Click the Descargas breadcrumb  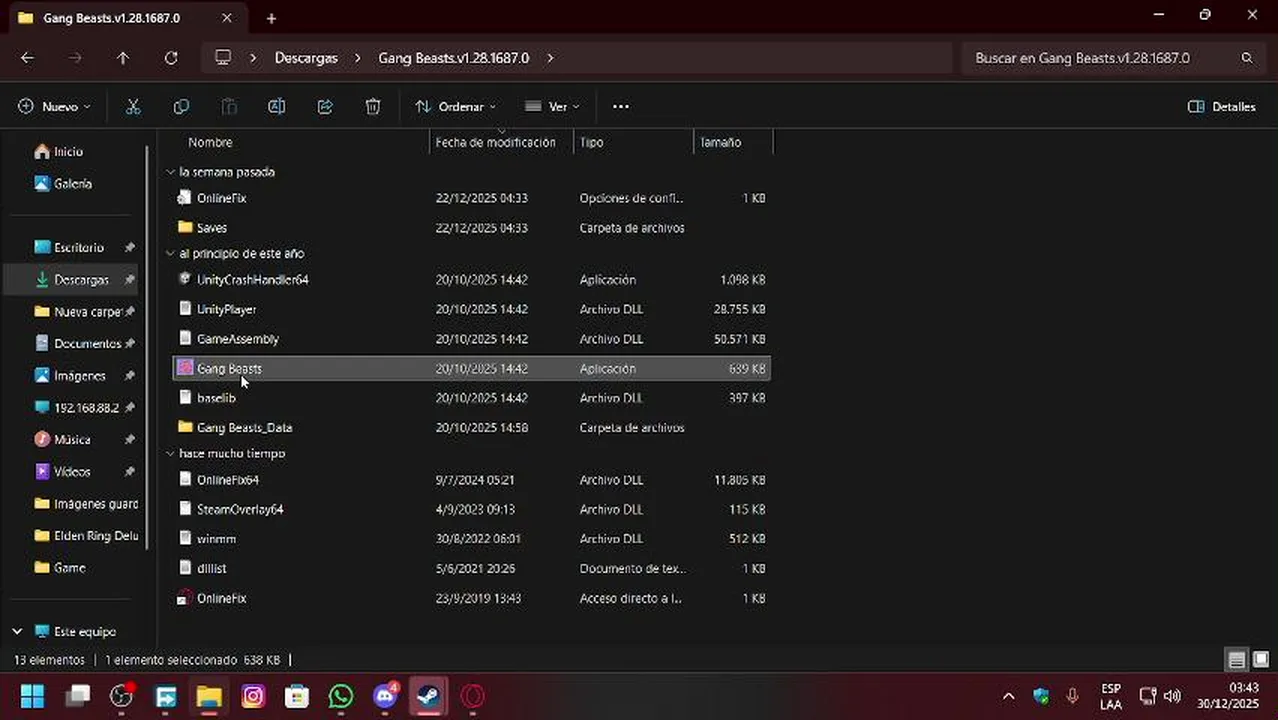[306, 58]
